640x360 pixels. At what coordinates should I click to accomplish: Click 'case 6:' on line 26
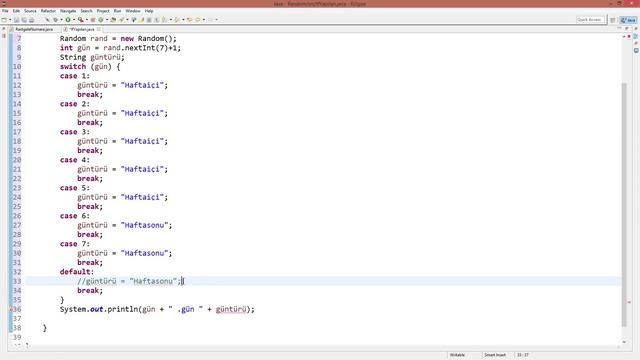point(75,216)
